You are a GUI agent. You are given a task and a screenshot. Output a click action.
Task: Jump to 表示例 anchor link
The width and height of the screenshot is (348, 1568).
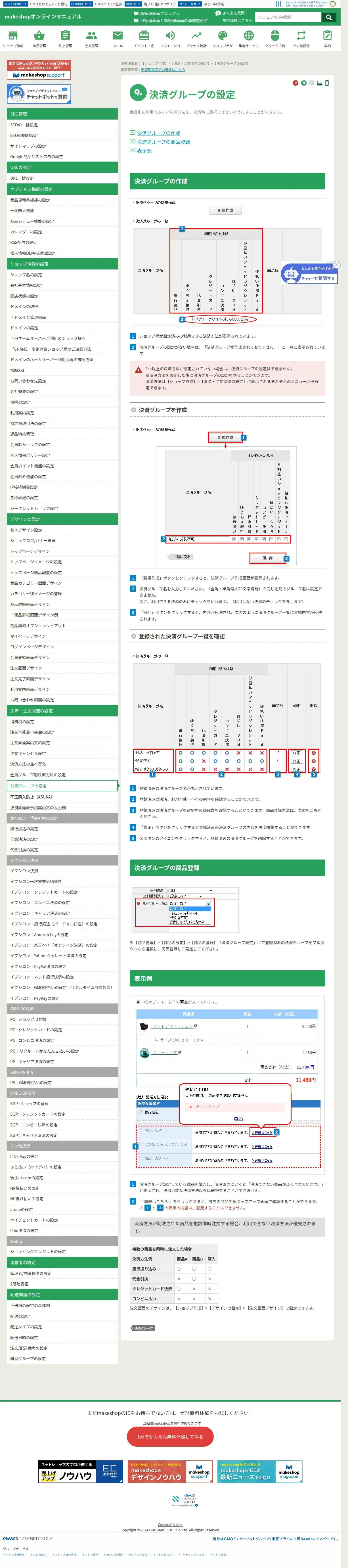[144, 150]
